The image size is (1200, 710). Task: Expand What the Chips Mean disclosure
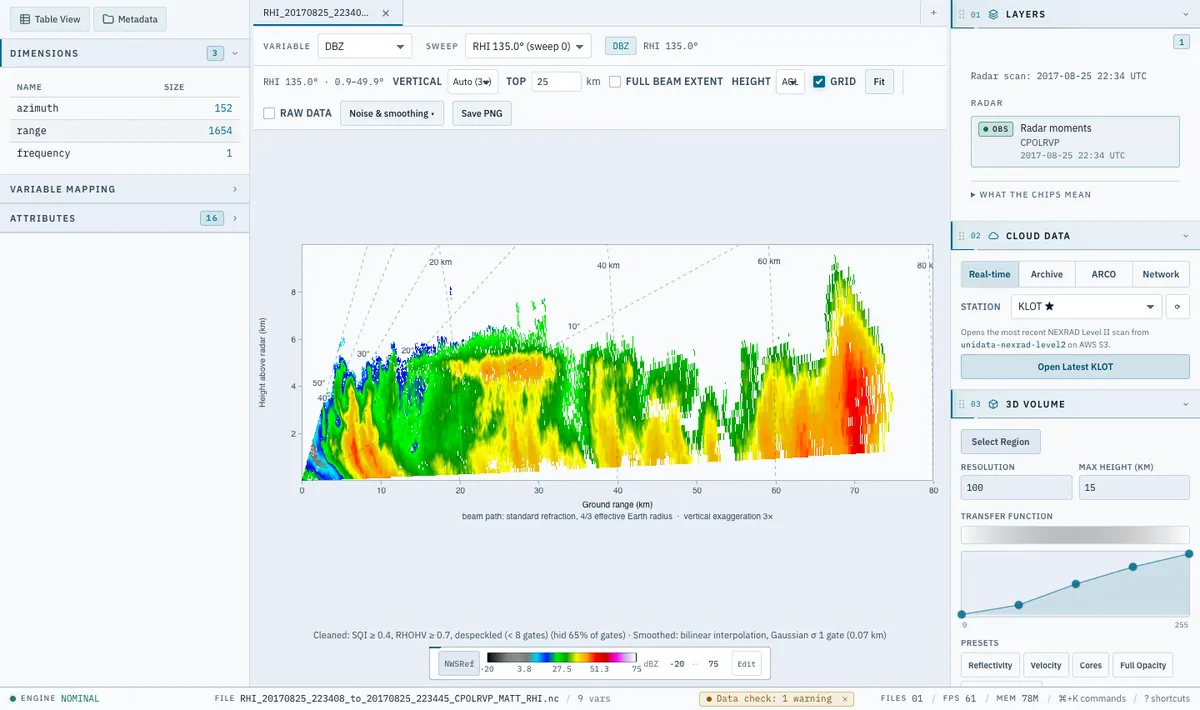(x=1031, y=194)
